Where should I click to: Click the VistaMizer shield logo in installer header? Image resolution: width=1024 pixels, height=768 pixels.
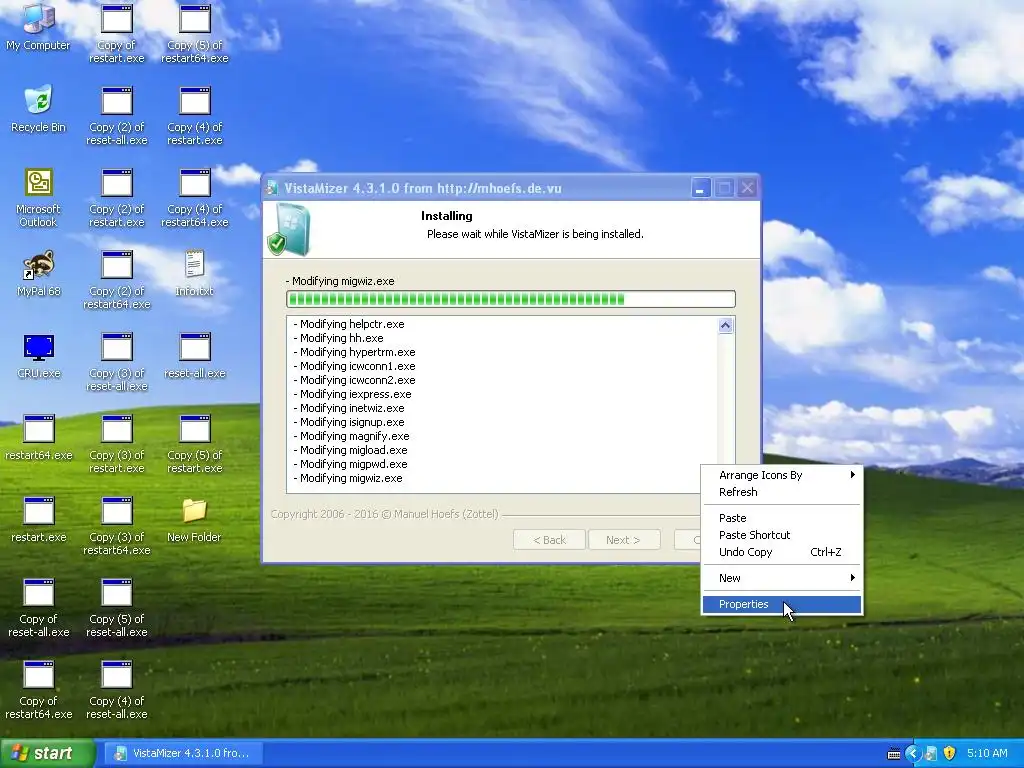pyautogui.click(x=289, y=229)
